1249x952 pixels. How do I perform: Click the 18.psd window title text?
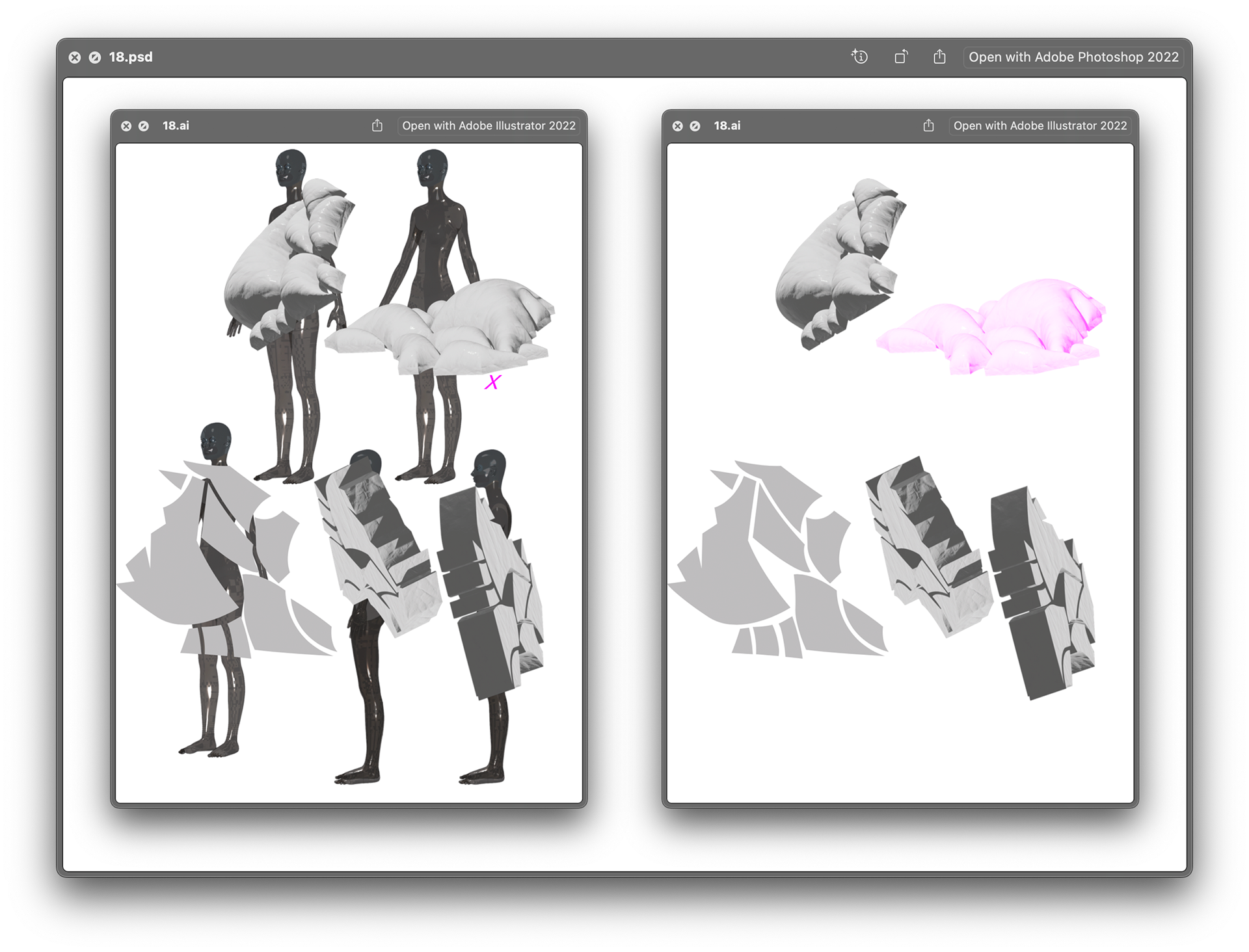coord(131,57)
